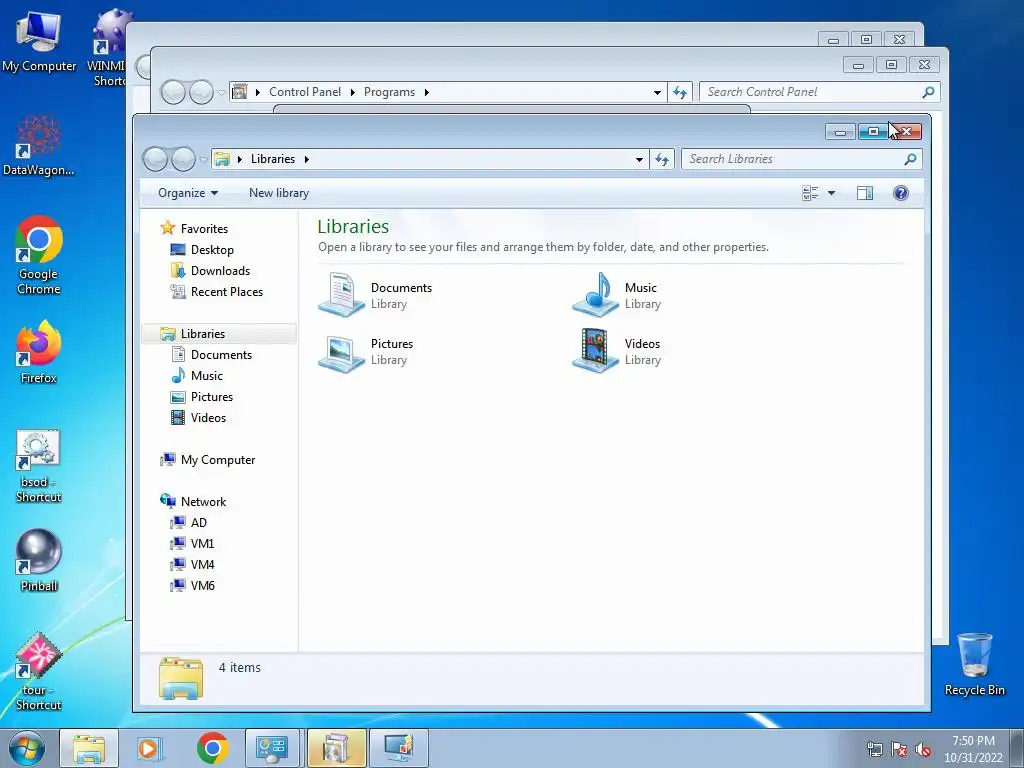This screenshot has width=1024, height=768.
Task: Click the Back button in Libraries window
Action: coord(155,159)
